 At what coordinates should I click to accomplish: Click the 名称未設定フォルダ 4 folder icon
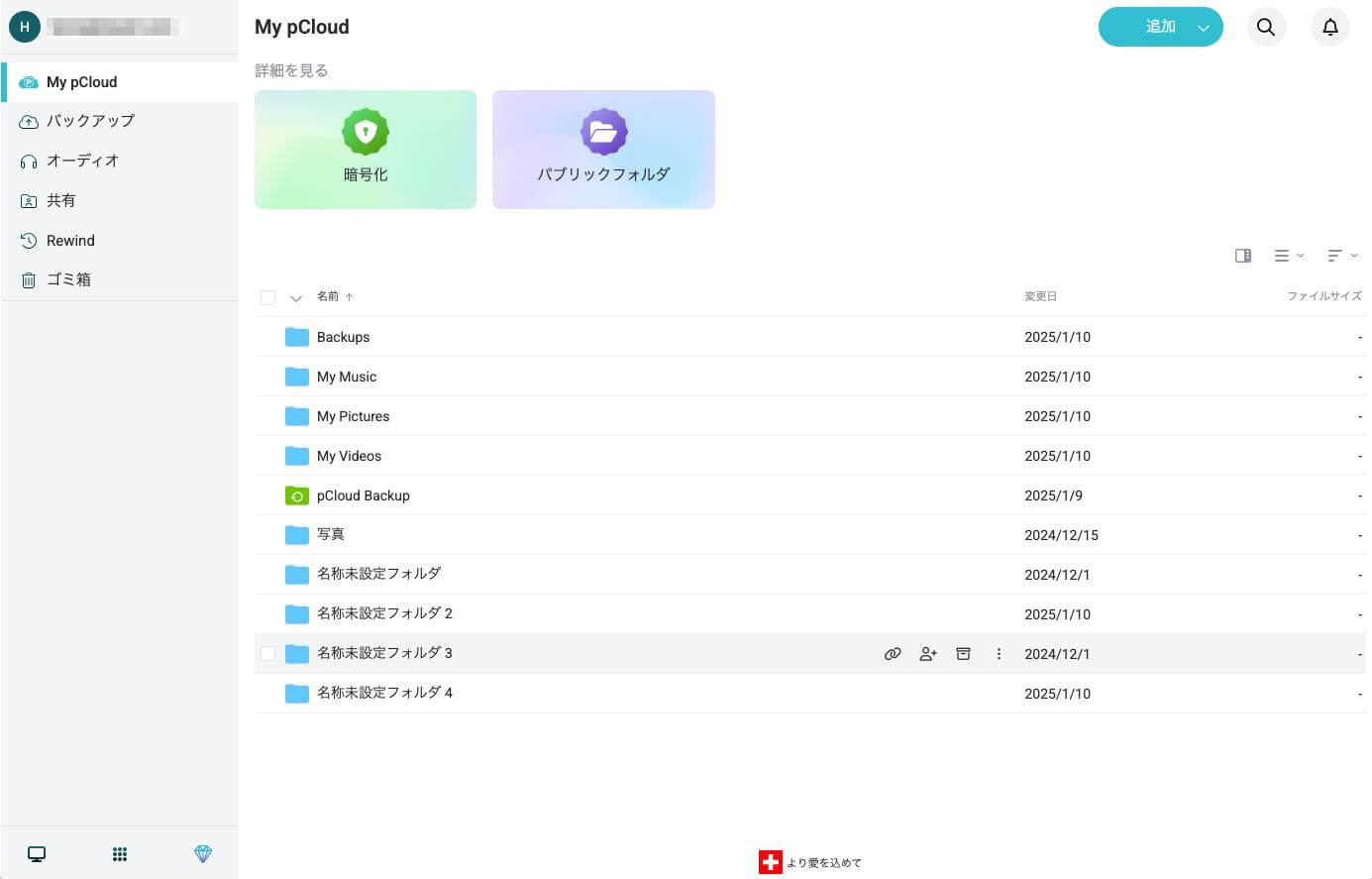point(297,694)
